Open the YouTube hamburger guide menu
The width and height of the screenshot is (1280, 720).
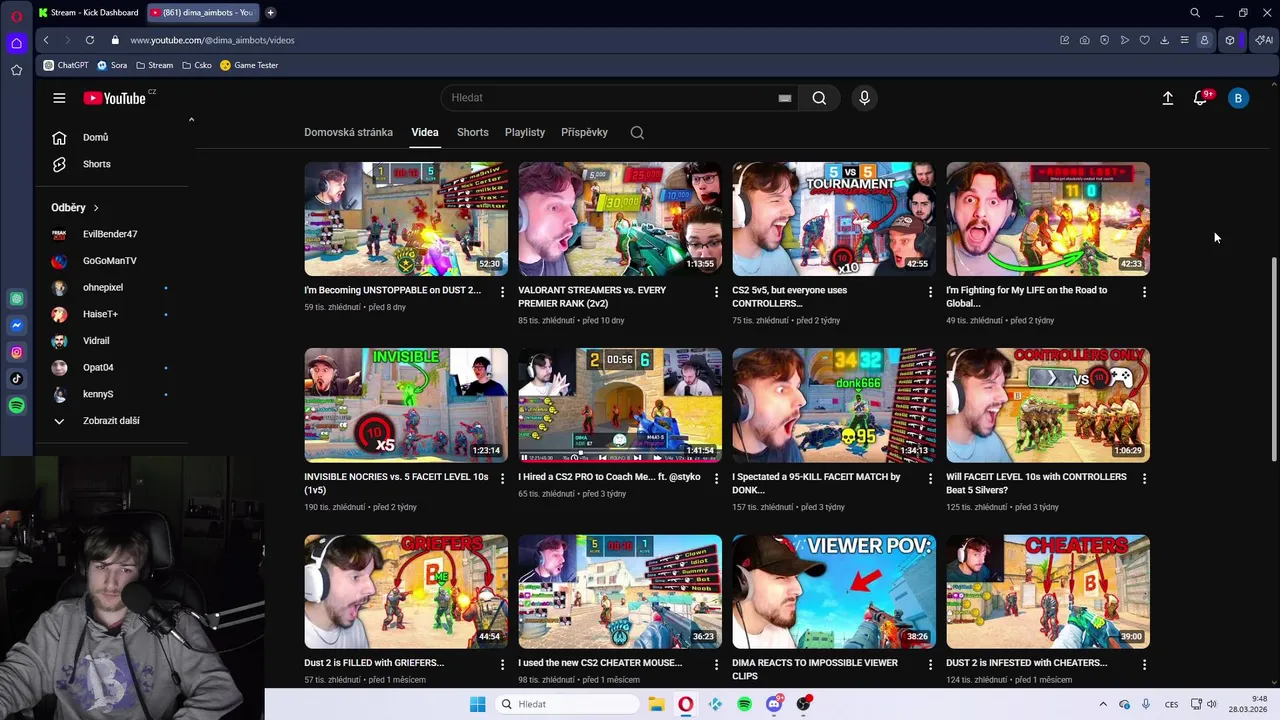click(x=59, y=98)
